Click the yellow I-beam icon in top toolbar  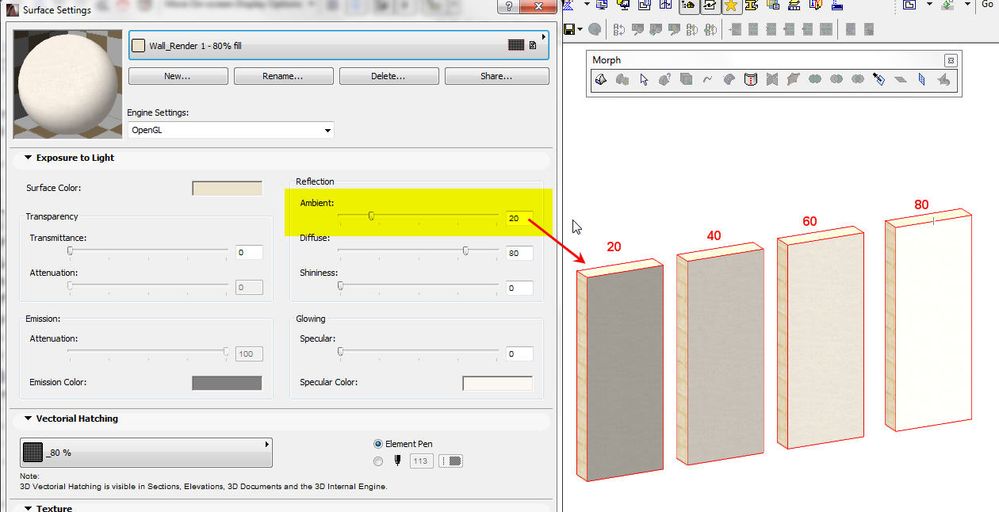point(752,5)
